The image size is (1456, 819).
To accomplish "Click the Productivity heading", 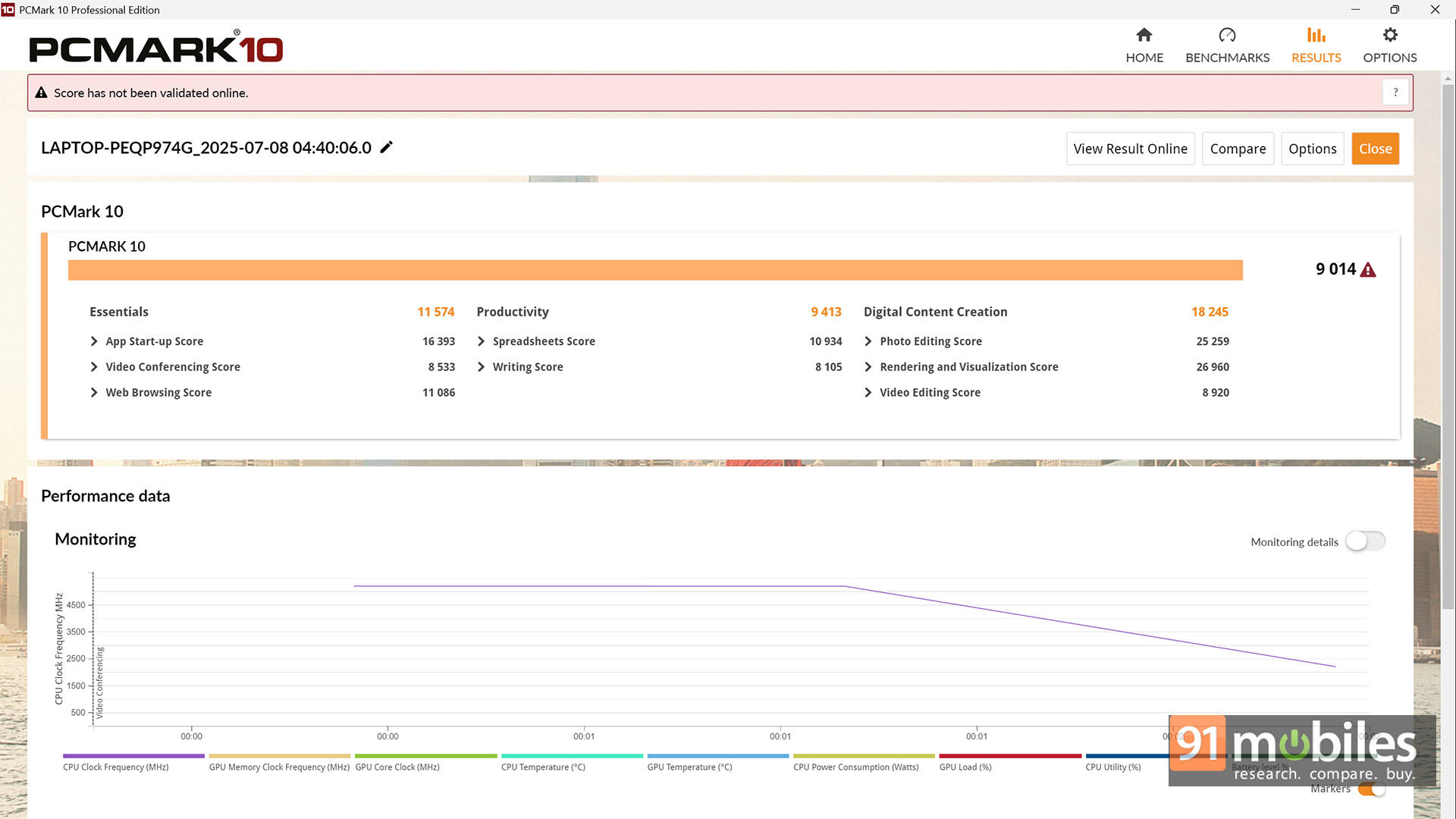I will (513, 312).
